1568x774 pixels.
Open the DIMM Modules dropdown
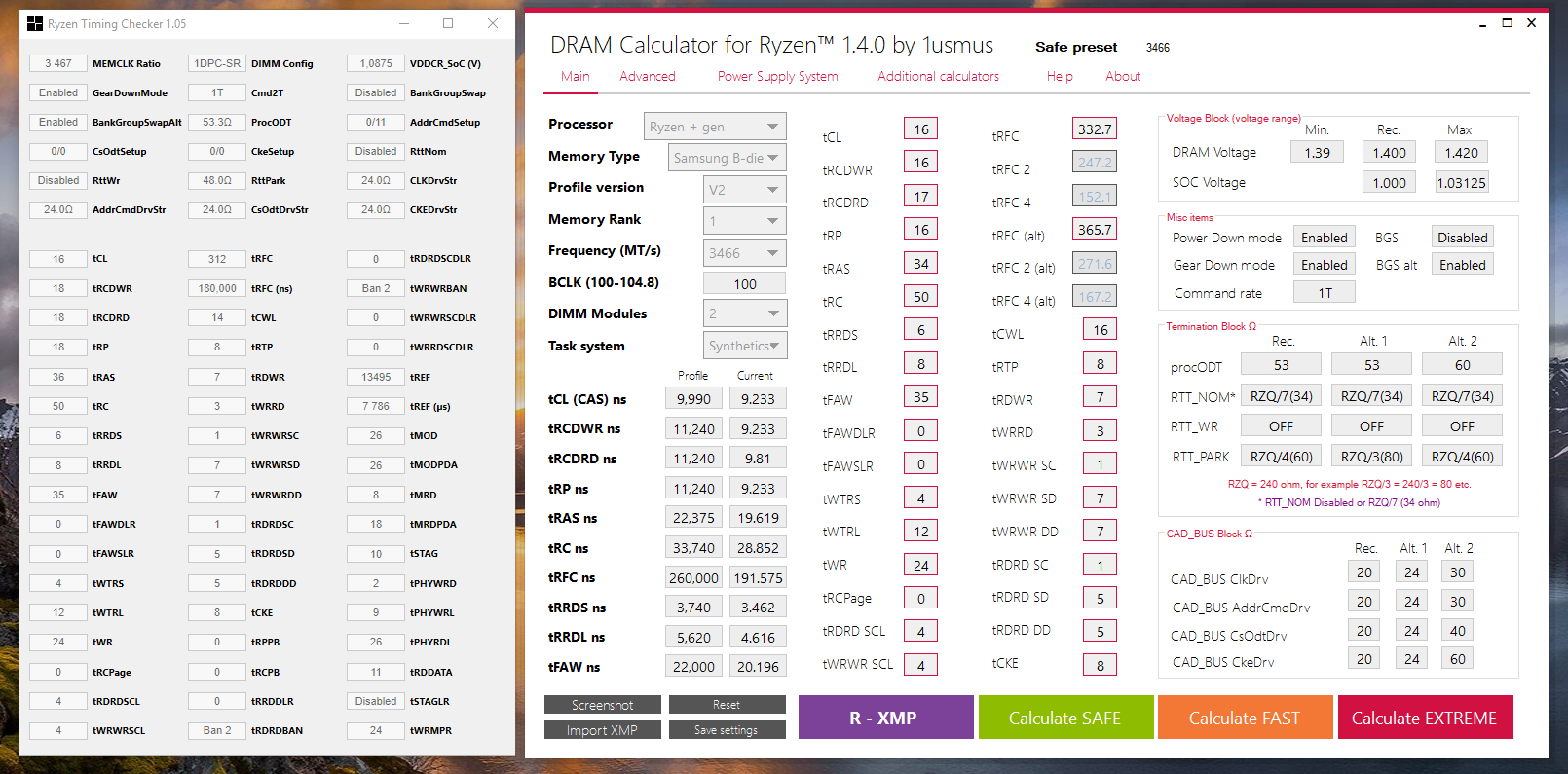(x=744, y=313)
